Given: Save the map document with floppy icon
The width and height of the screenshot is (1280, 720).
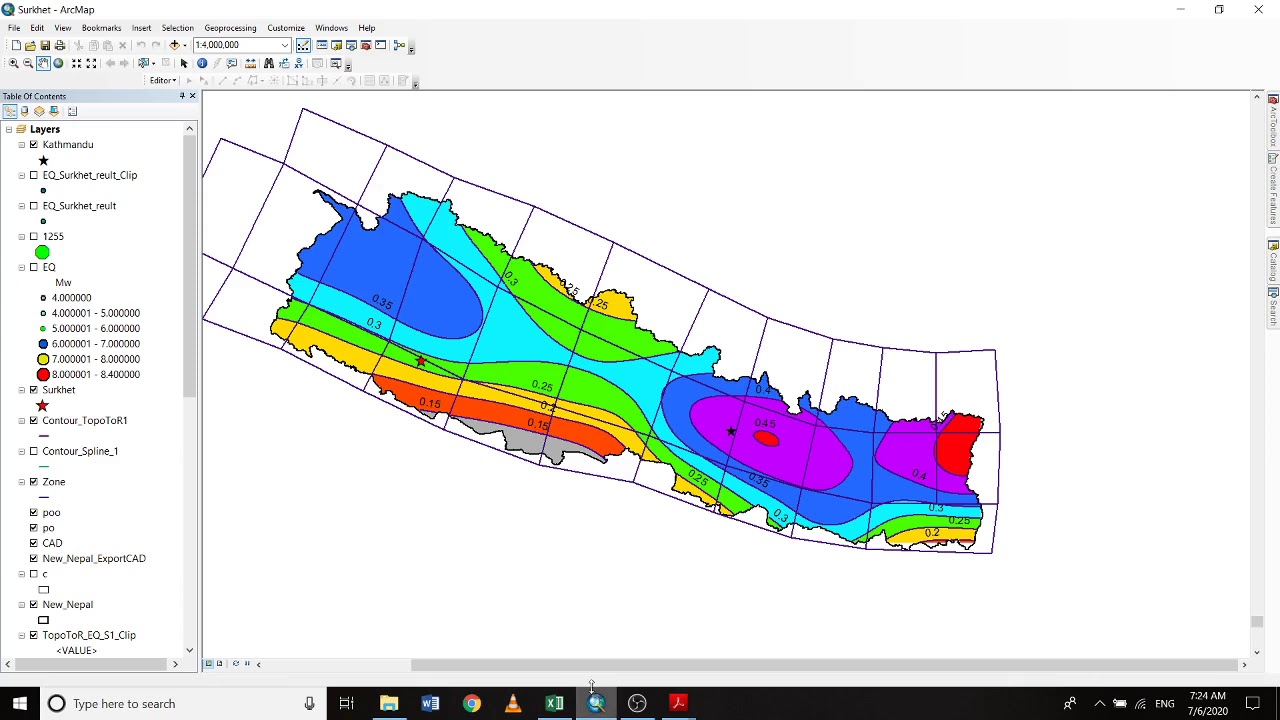Looking at the screenshot, I should click(45, 45).
